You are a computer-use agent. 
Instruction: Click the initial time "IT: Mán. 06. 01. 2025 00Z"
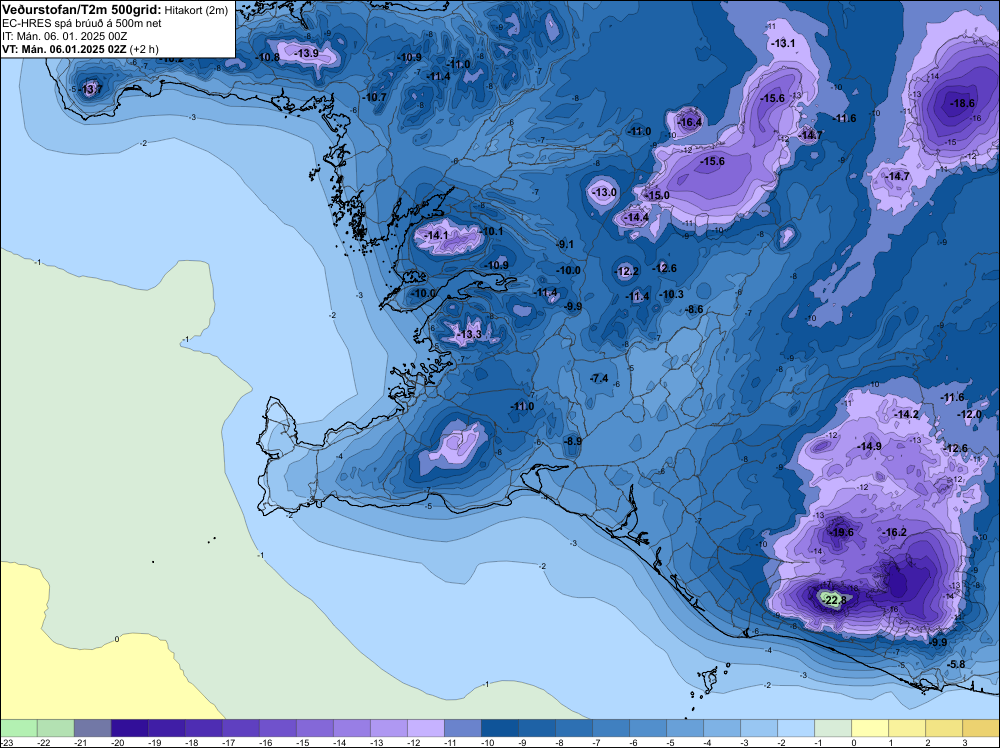click(64, 36)
